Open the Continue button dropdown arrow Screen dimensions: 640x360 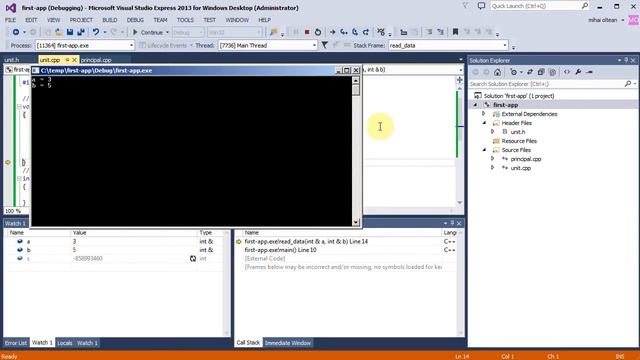(167, 32)
